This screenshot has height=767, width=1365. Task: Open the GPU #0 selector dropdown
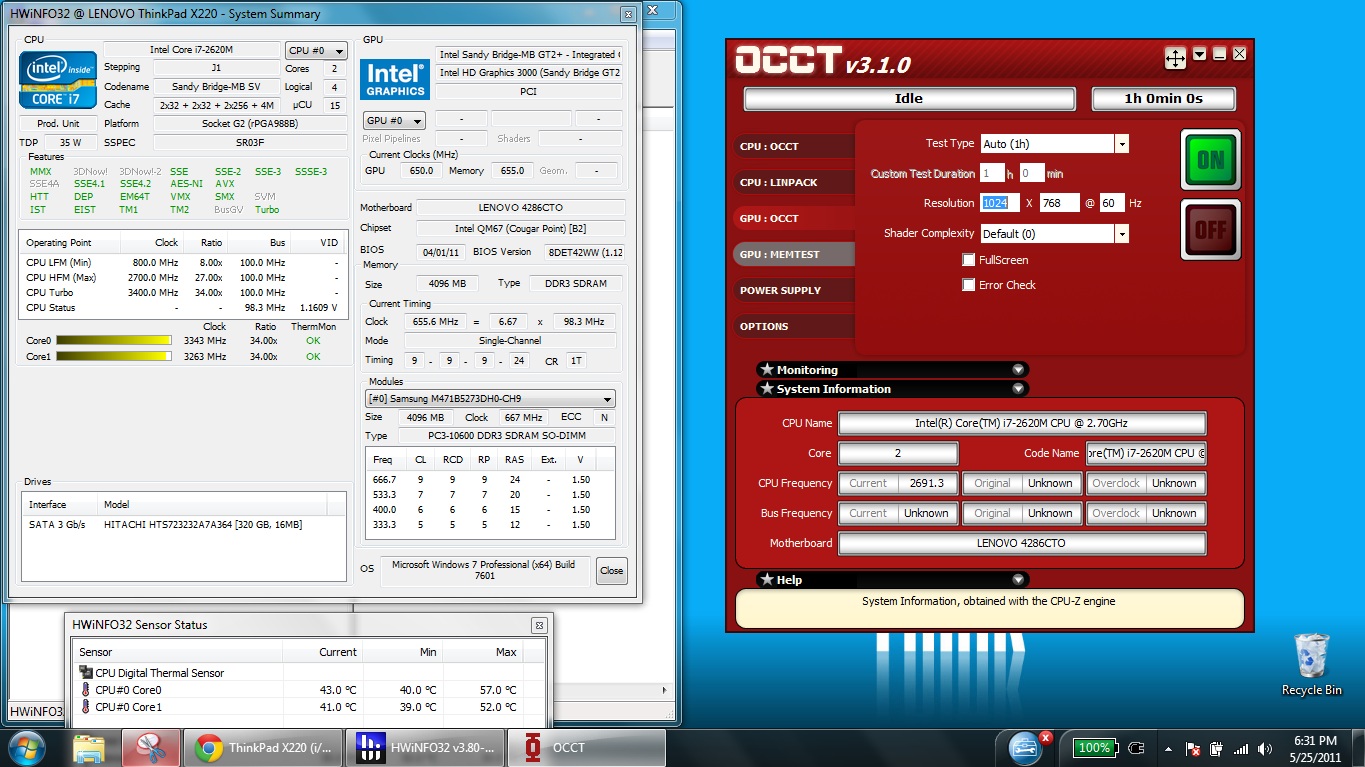[x=394, y=121]
